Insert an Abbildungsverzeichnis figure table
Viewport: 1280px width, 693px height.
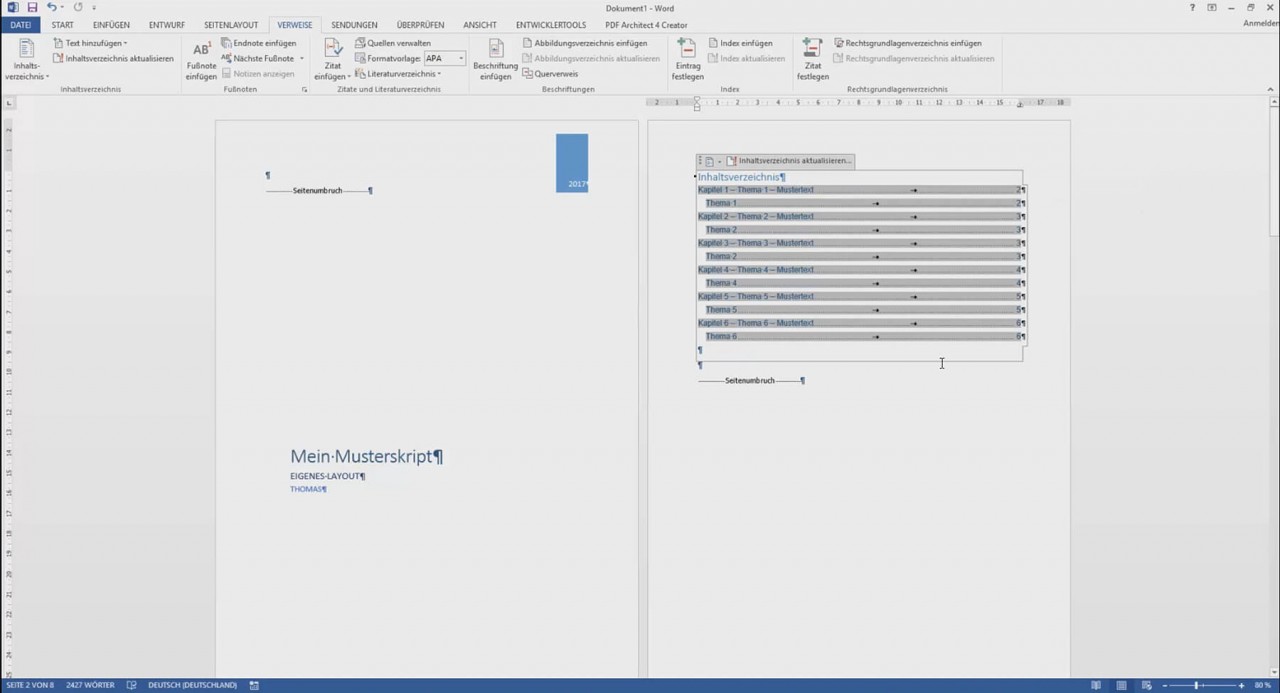(587, 43)
